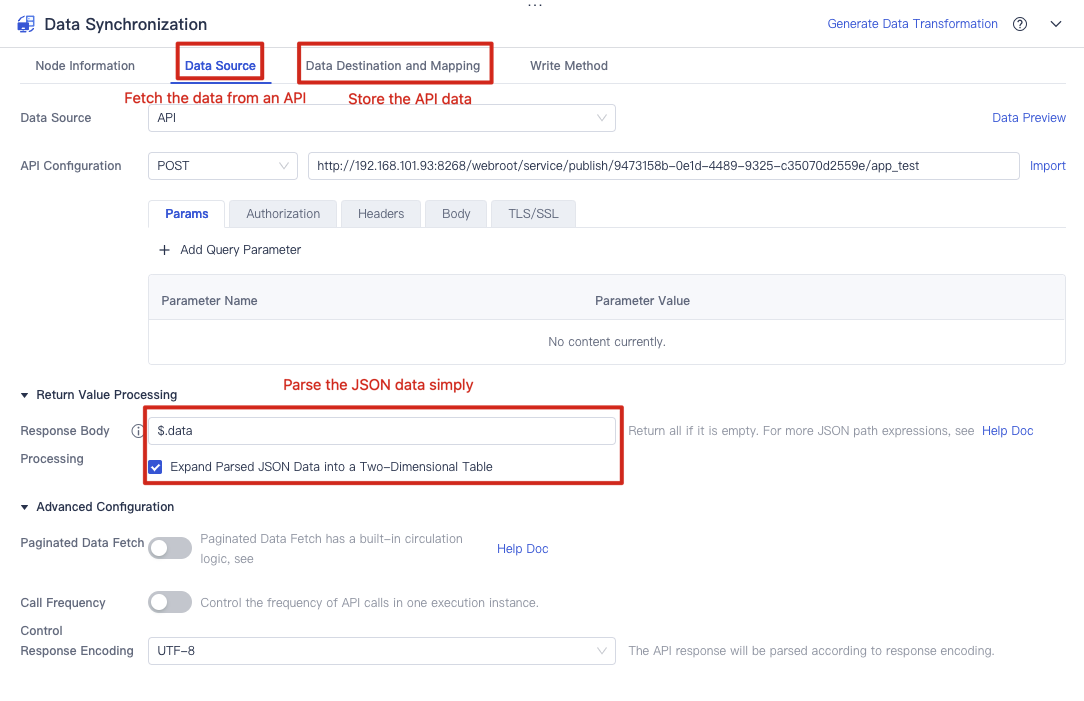Switch to the Node Information tab
This screenshot has width=1084, height=701.
[85, 65]
